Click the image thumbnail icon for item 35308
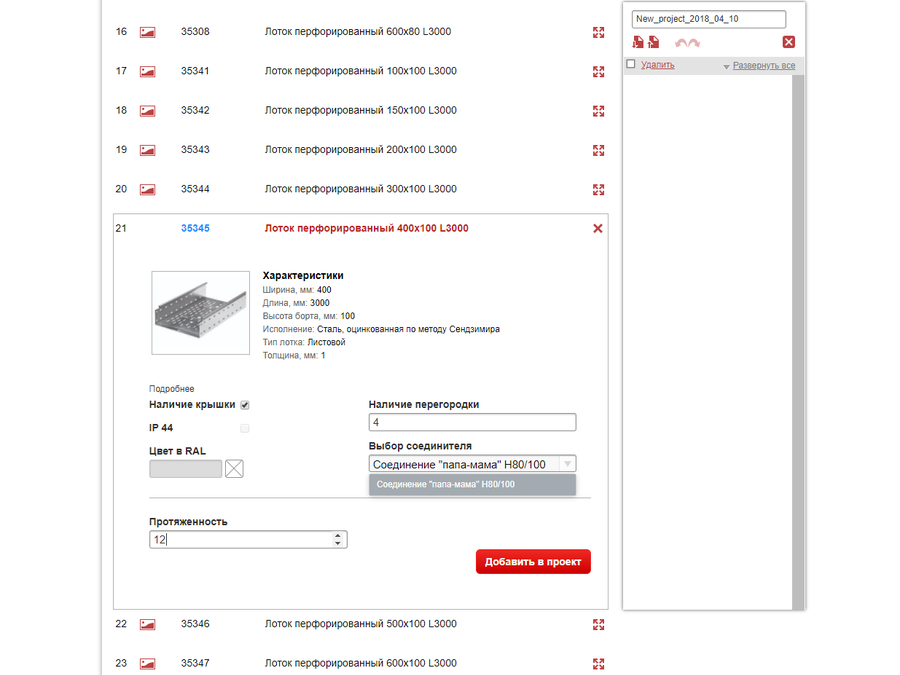 point(146,32)
